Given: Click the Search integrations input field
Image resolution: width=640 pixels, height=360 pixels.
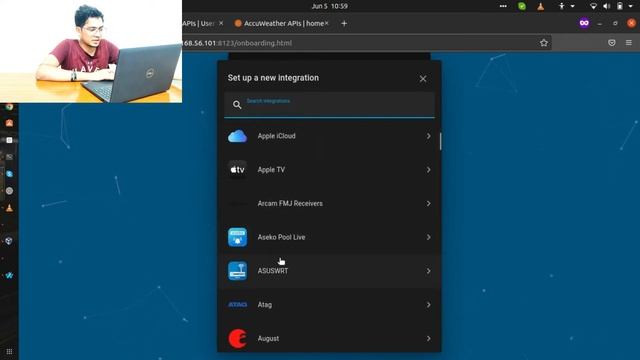Looking at the screenshot, I should tap(329, 105).
